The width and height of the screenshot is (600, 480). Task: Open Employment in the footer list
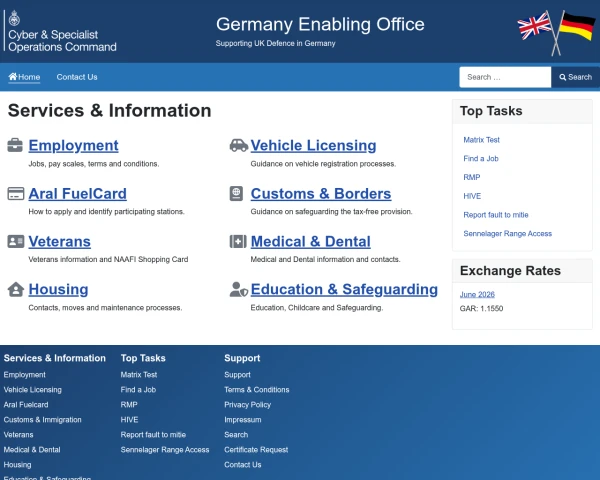(24, 375)
